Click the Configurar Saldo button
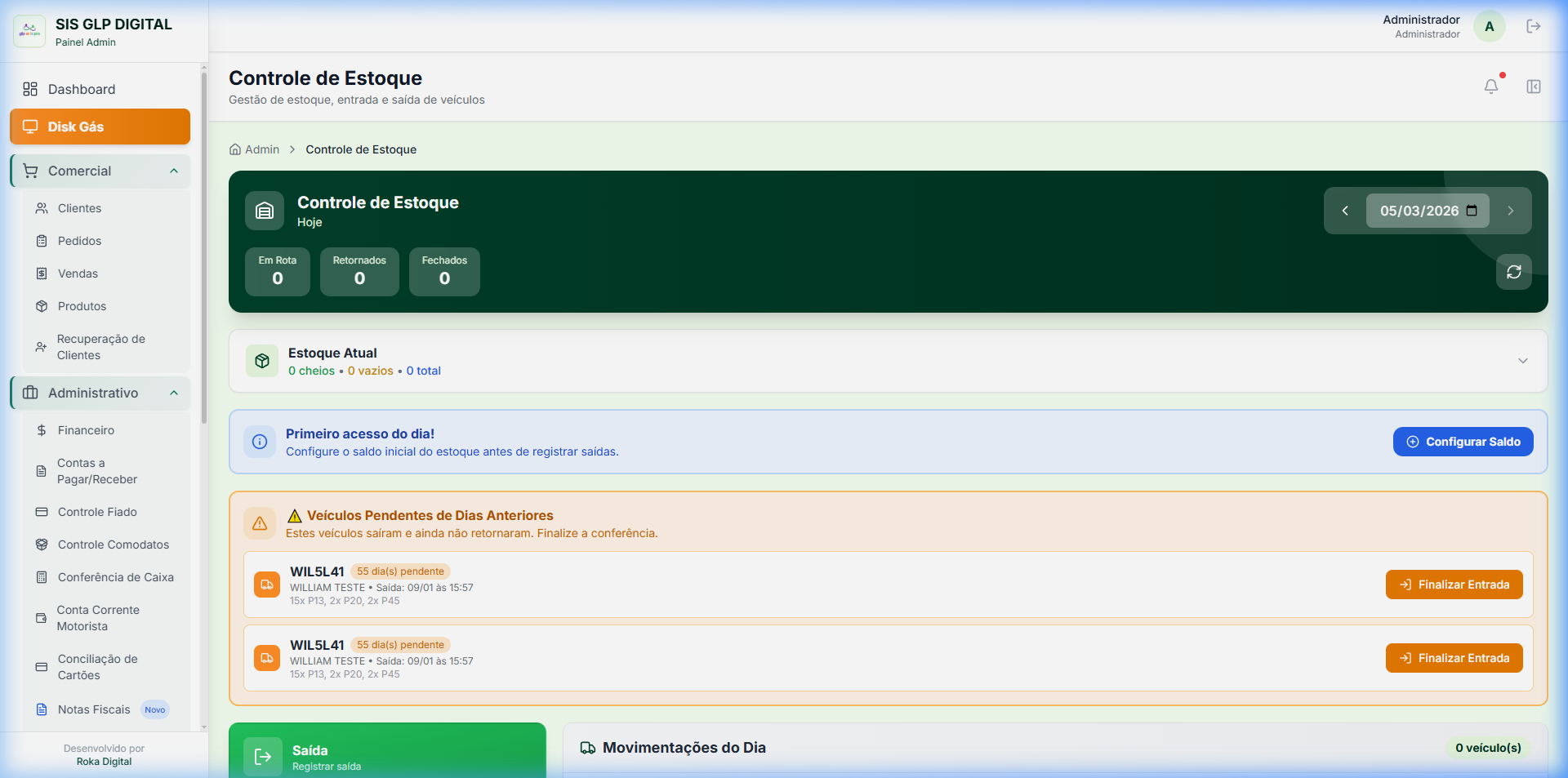Screen dimensions: 1568x778 1463,442
